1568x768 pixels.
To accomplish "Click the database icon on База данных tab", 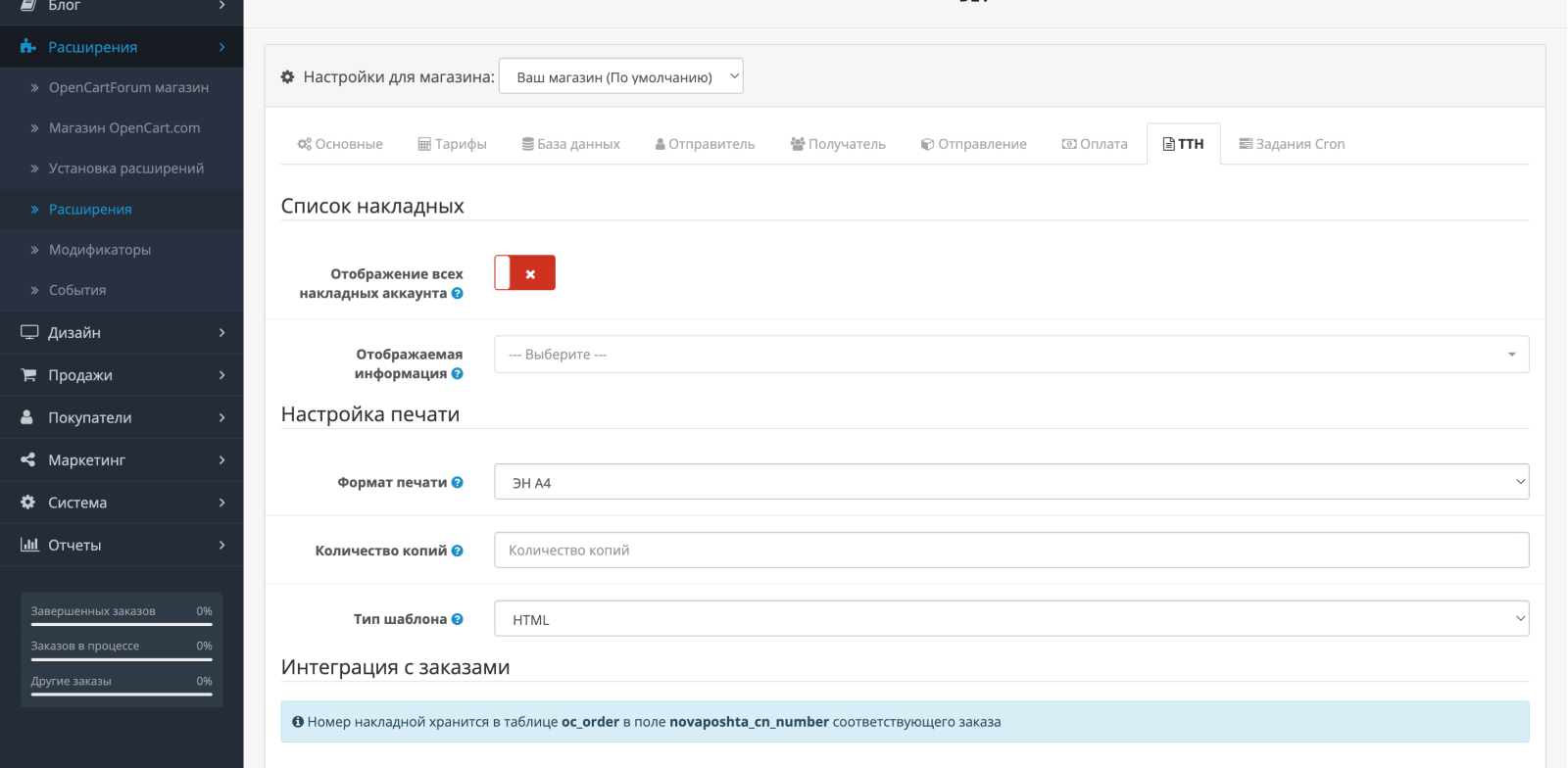I will coord(528,144).
